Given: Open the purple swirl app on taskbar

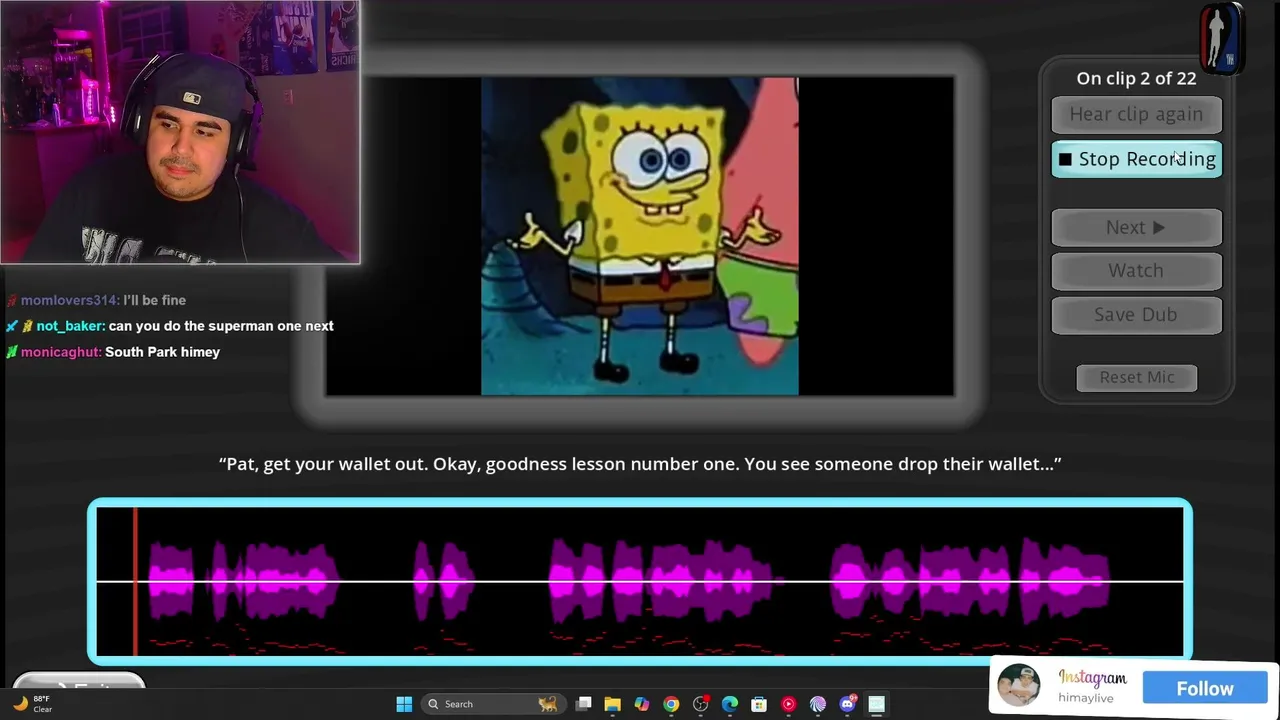Looking at the screenshot, I should tap(818, 704).
